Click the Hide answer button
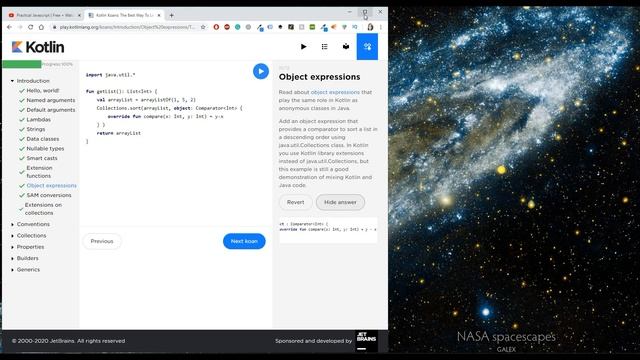 point(340,202)
